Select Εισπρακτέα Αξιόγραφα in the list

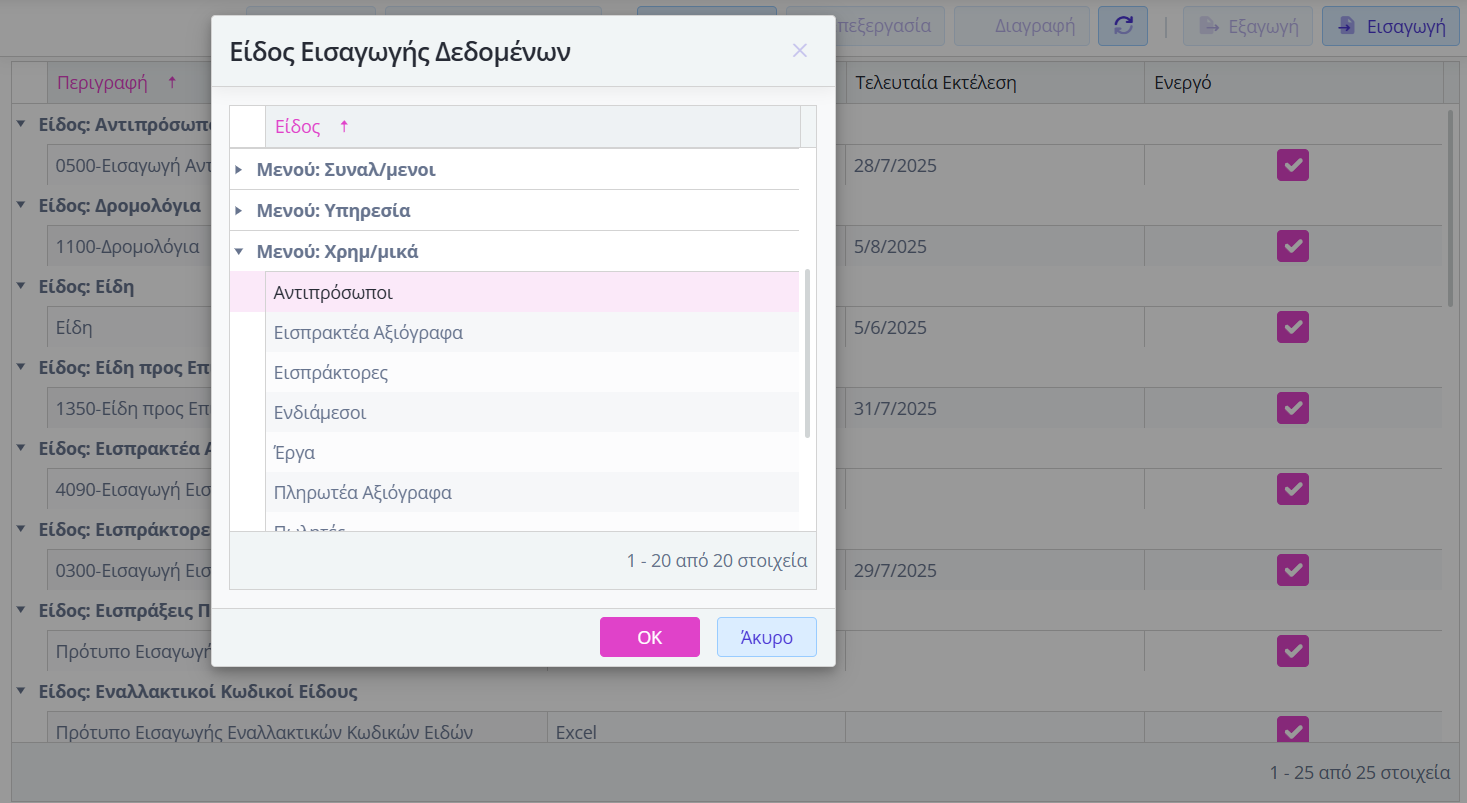pos(368,333)
